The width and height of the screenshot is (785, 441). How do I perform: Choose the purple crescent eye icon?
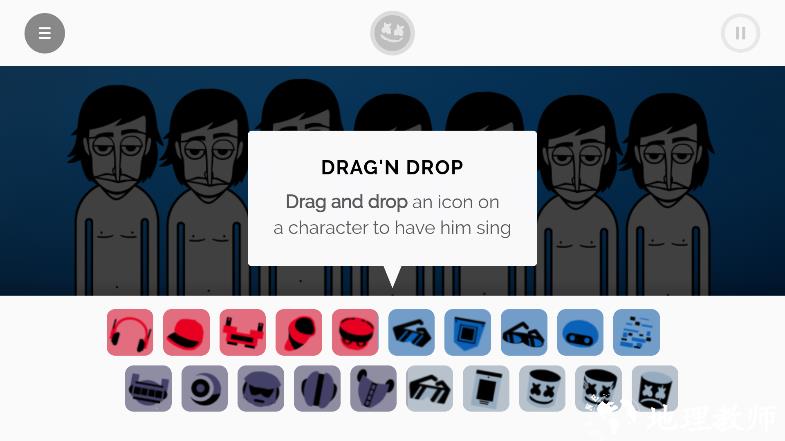point(204,388)
